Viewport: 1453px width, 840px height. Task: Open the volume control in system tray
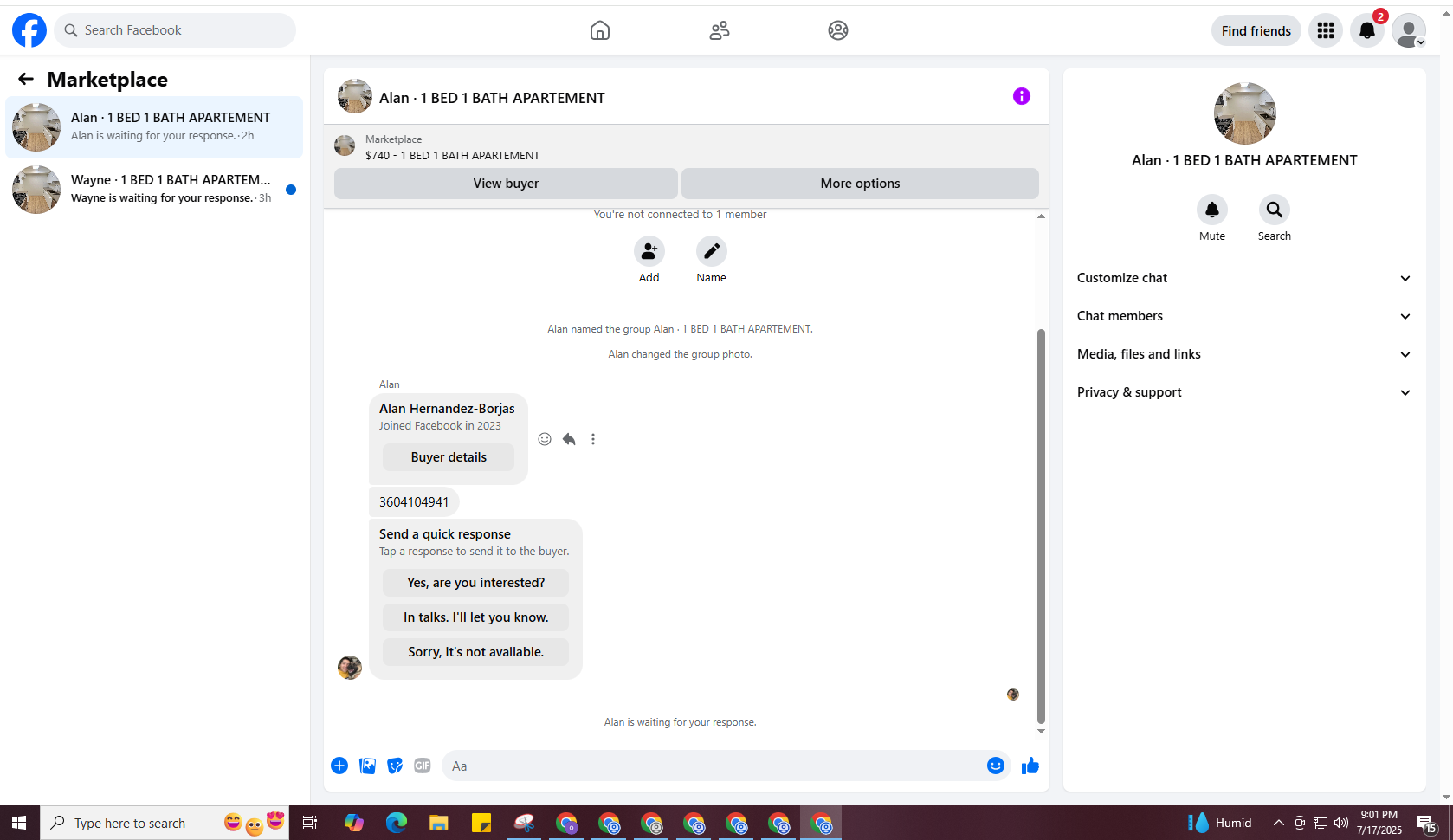(x=1341, y=823)
